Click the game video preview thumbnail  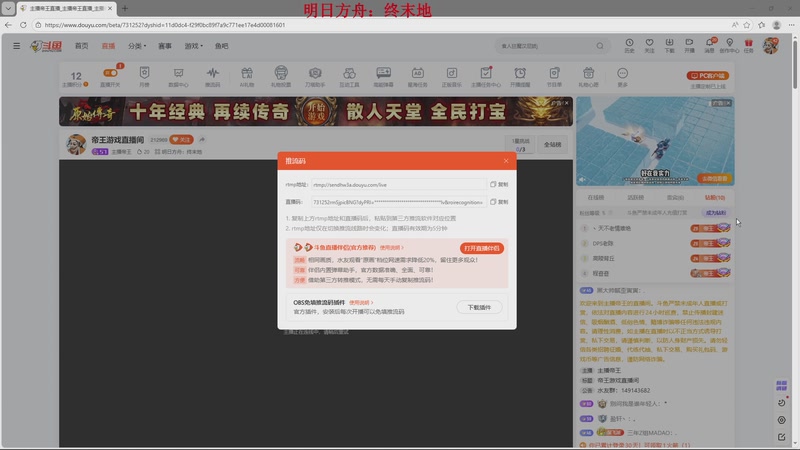tap(655, 141)
